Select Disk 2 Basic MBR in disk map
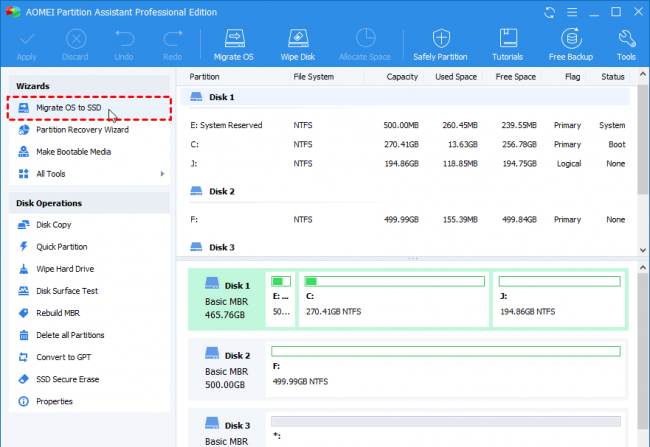This screenshot has height=447, width=650. click(227, 369)
